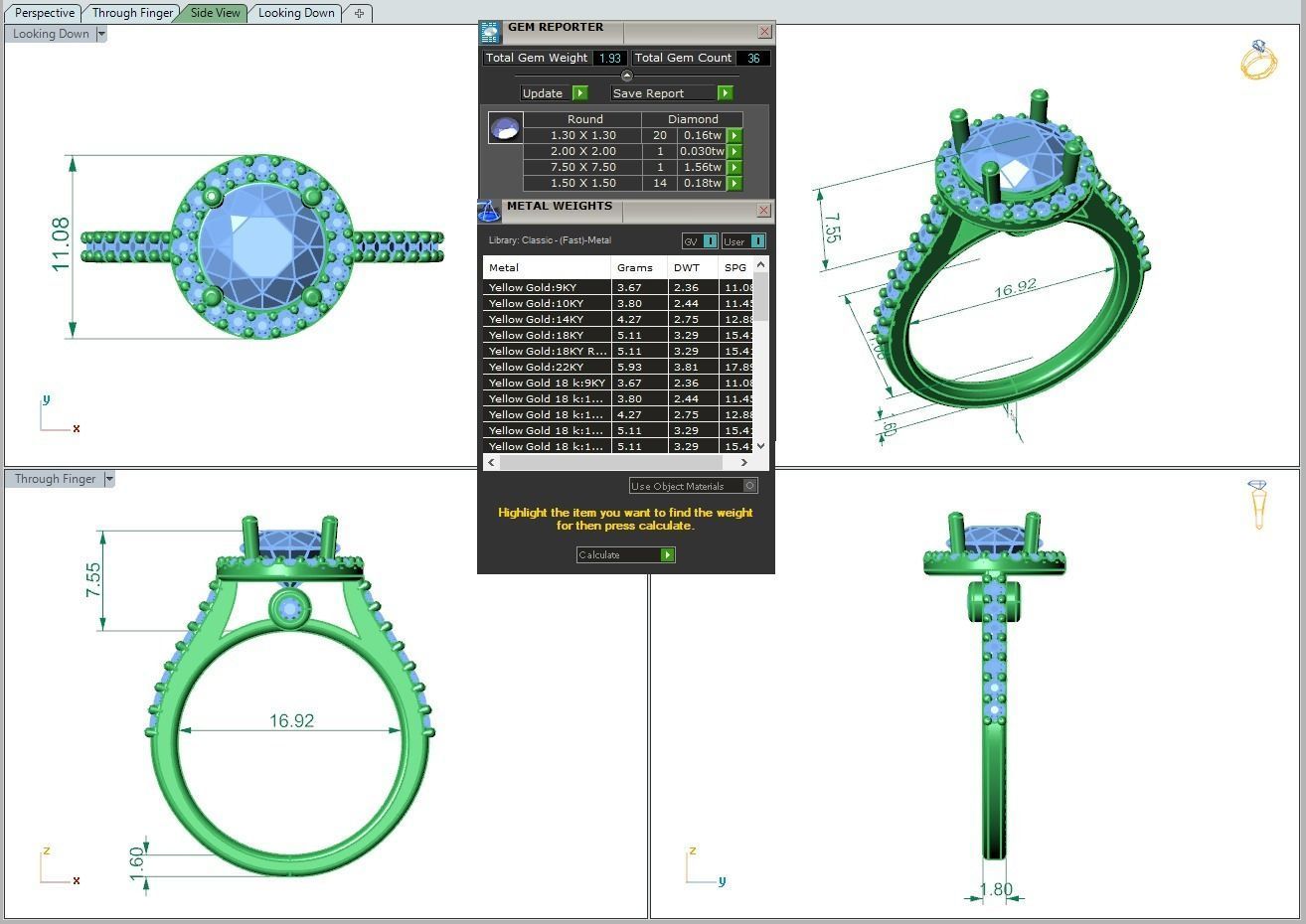
Task: Click the Total Gem Weight value field
Action: (609, 58)
